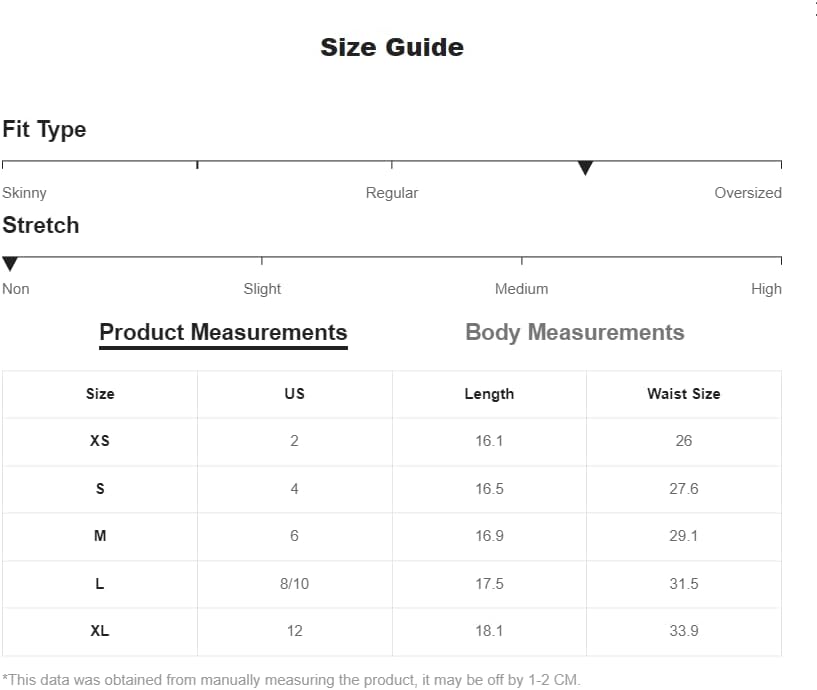Select the L size row label

point(100,584)
